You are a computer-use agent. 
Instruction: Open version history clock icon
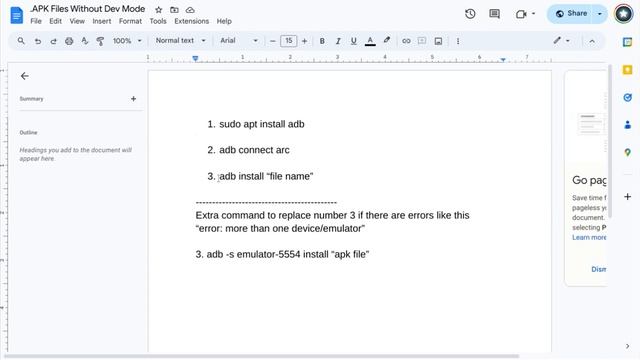click(x=470, y=14)
